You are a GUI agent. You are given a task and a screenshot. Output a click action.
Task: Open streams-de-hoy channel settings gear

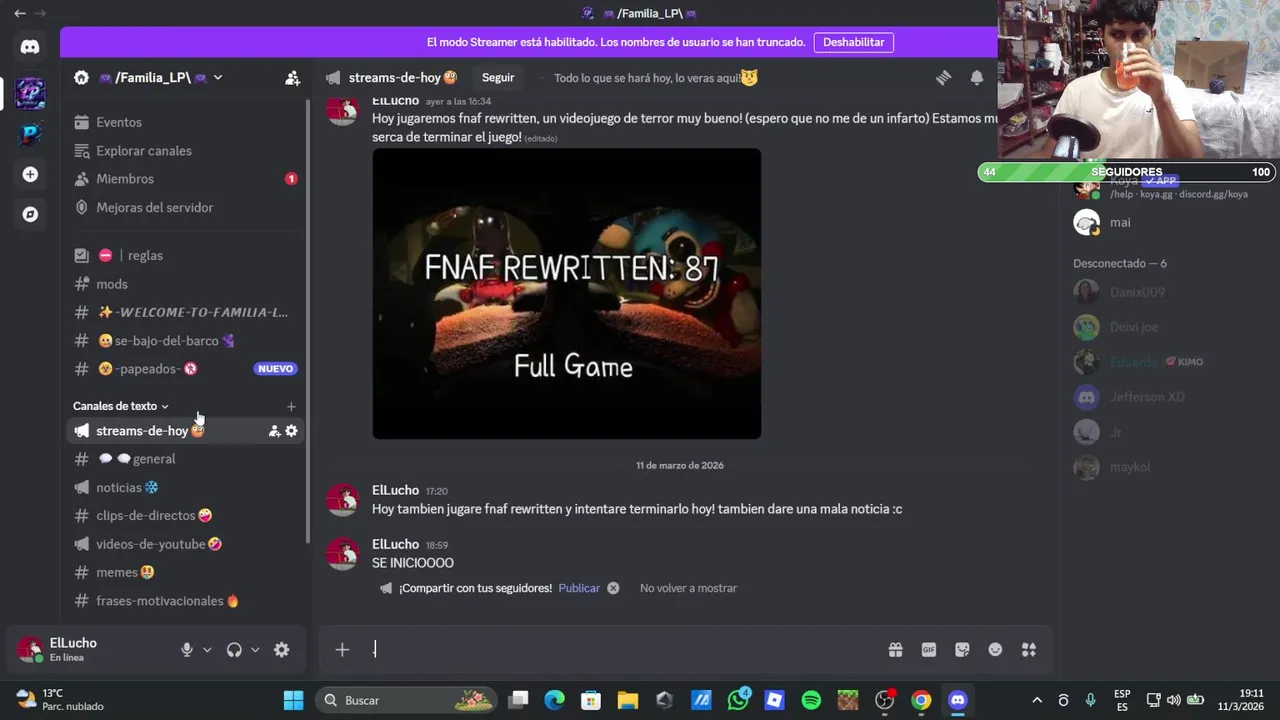[291, 431]
